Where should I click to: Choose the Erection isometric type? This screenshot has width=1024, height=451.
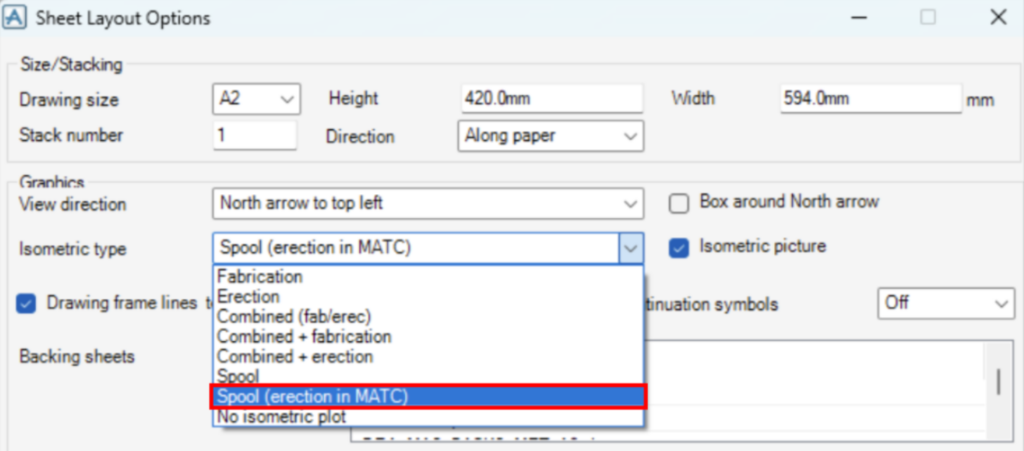[x=249, y=297]
